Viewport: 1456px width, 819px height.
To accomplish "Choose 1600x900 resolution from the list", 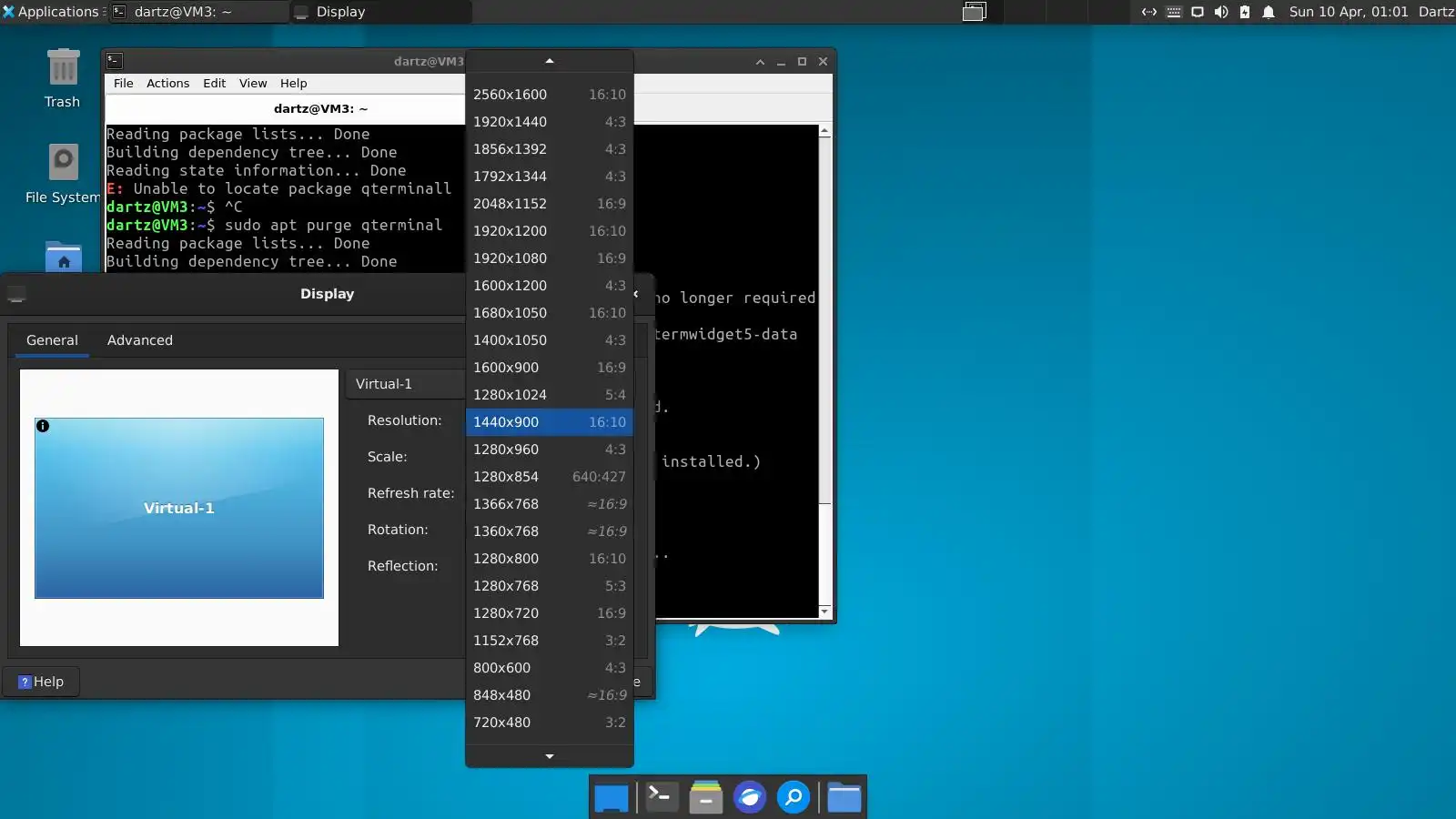I will coord(549,368).
